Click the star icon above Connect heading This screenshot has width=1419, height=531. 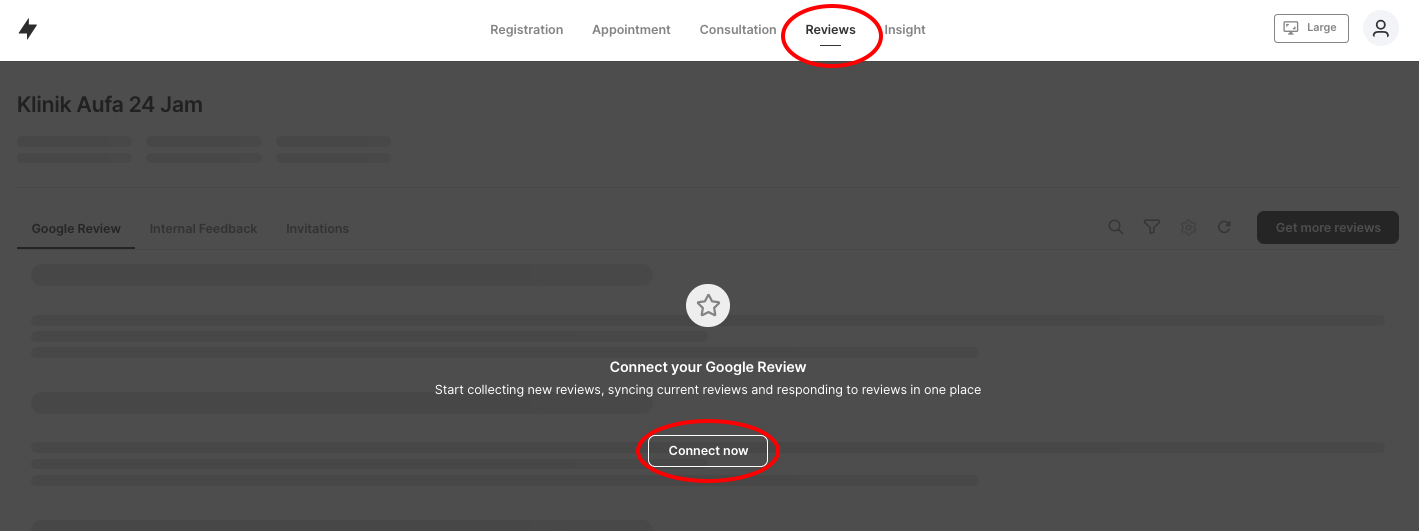708,306
